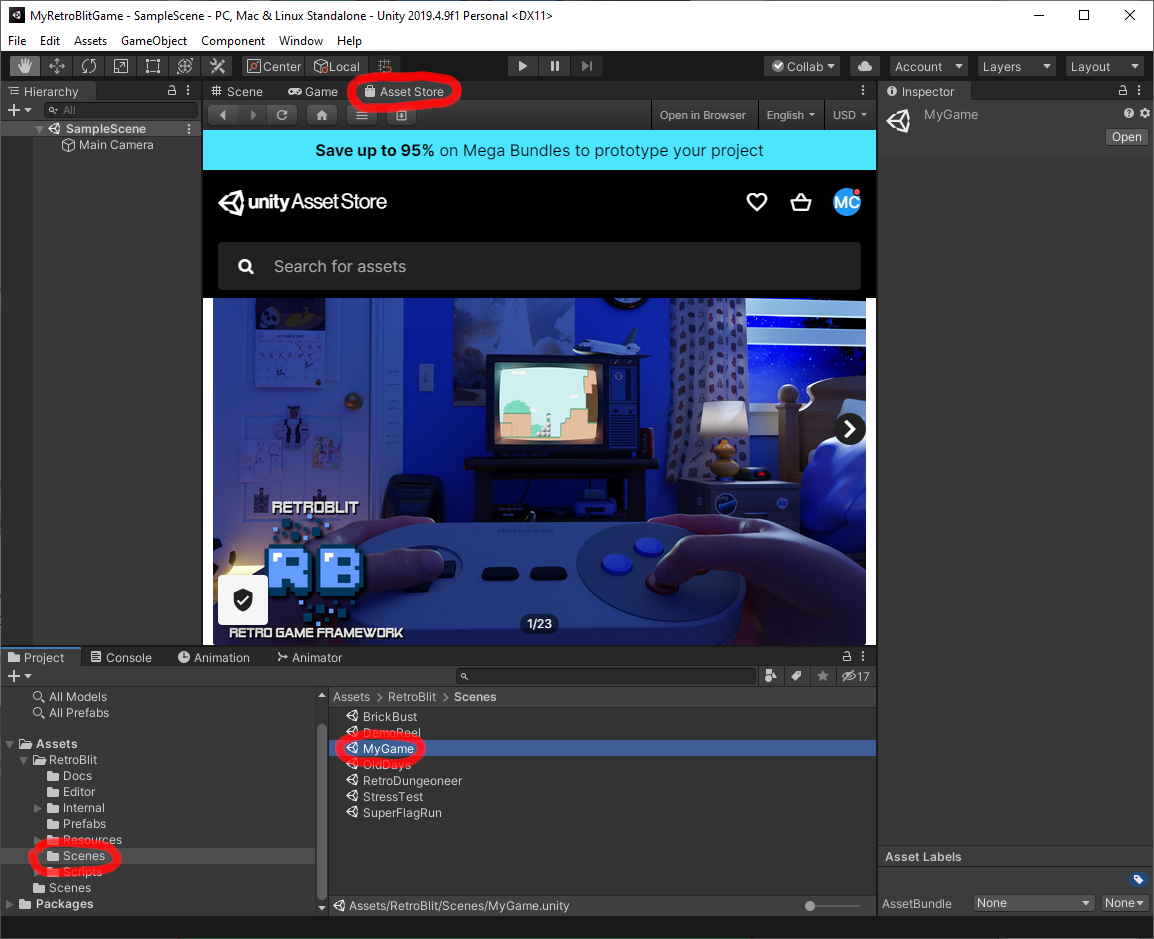
Task: Open the GameObject menu
Action: 154,40
